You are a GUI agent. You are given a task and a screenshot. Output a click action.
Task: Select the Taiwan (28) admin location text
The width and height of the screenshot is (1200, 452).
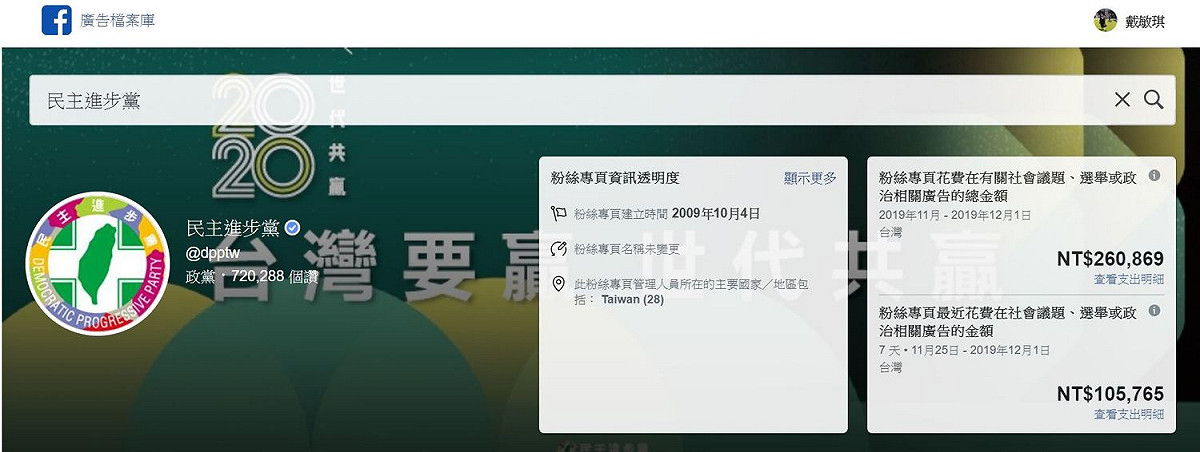(632, 299)
